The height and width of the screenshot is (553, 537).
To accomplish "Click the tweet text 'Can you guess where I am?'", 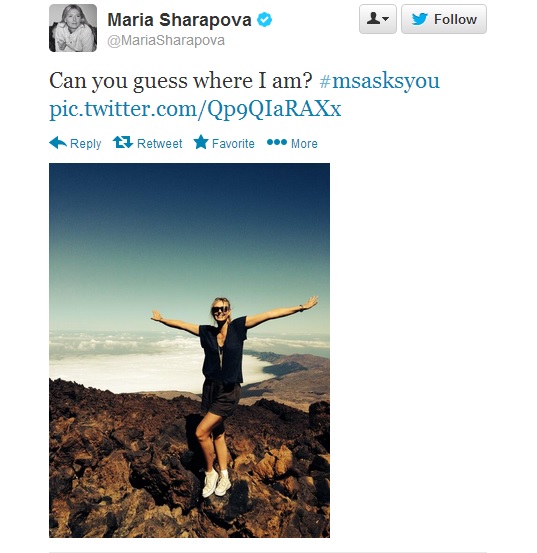I will tap(181, 81).
